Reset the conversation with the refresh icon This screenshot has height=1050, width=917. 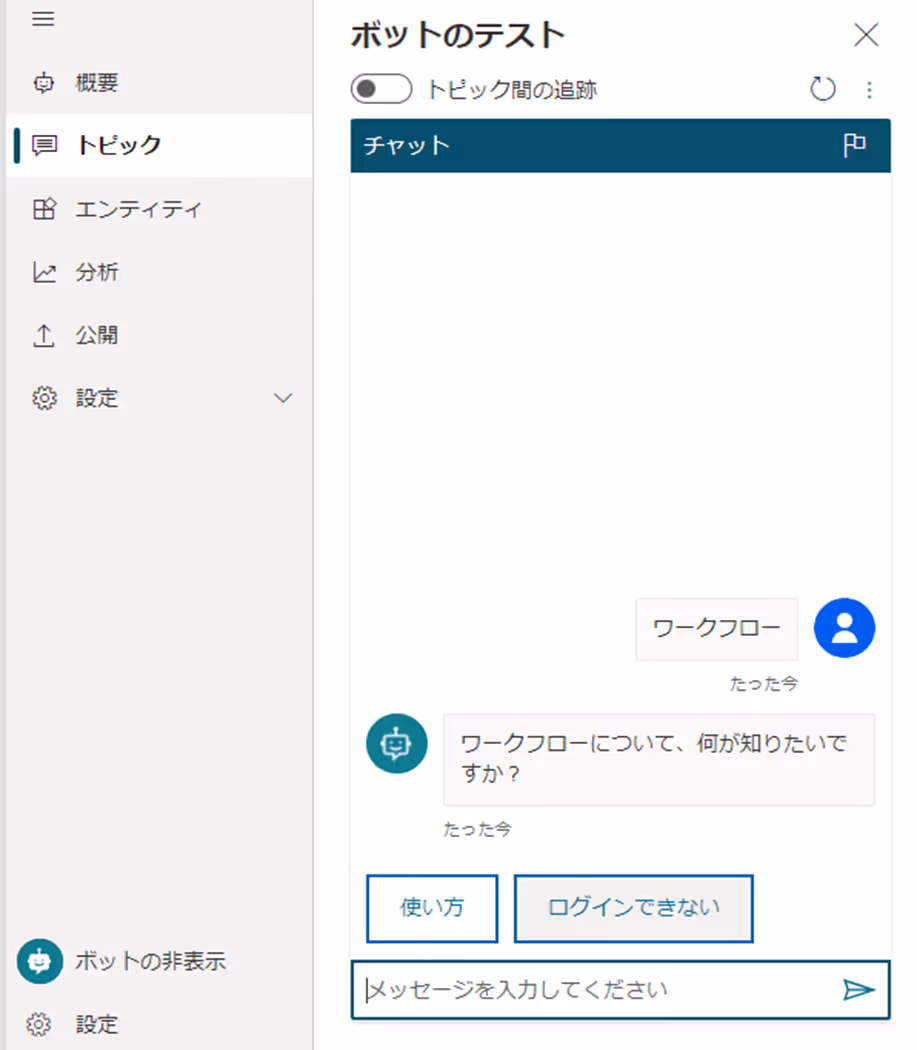tap(823, 88)
